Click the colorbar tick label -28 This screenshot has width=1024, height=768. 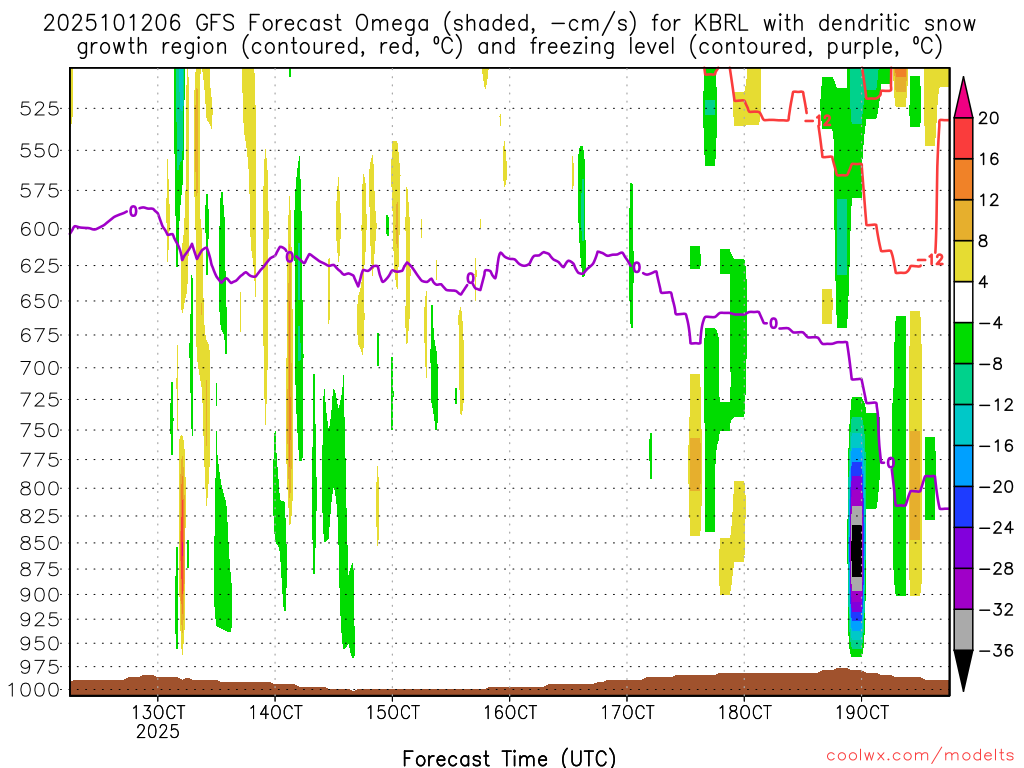pos(995,569)
